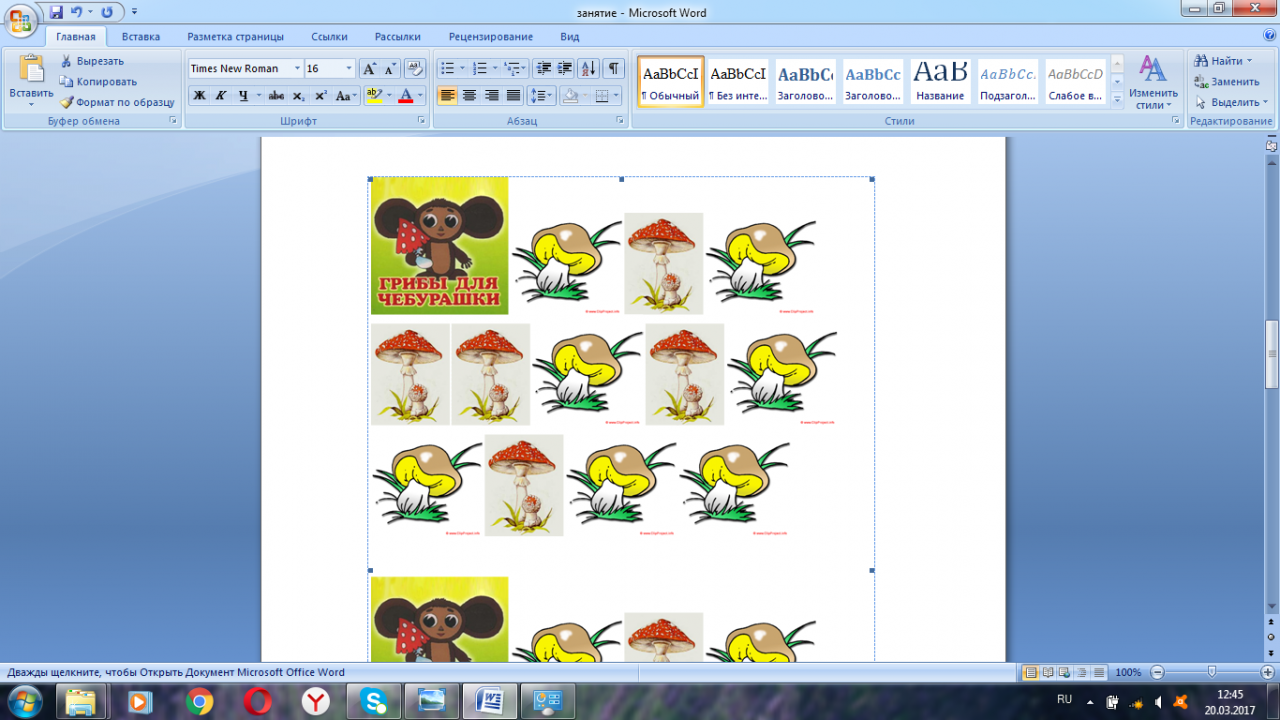Open the Вид ribbon tab
Viewport: 1280px width, 720px height.
(x=570, y=37)
